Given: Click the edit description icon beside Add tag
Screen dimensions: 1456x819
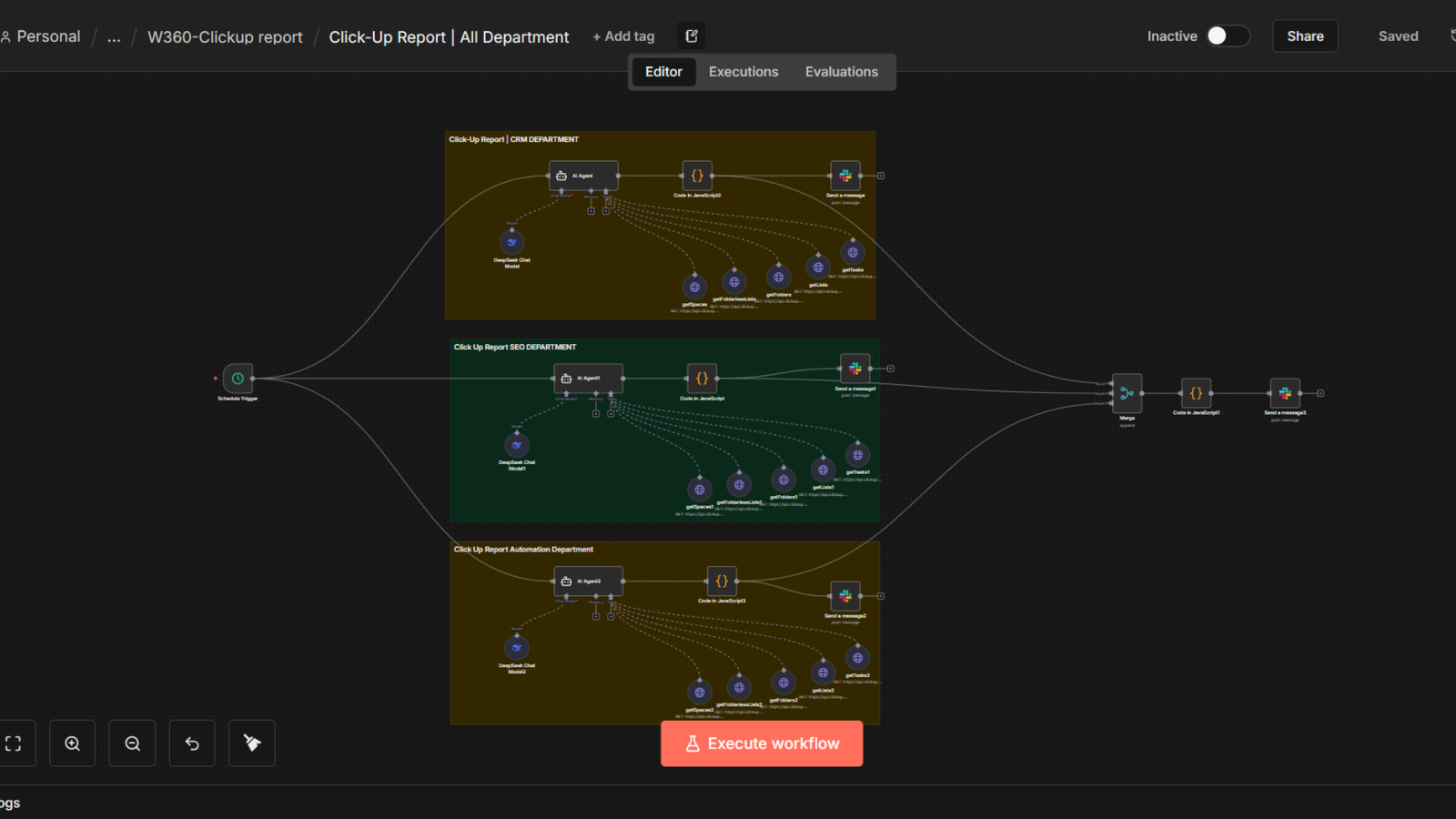Looking at the screenshot, I should (692, 36).
